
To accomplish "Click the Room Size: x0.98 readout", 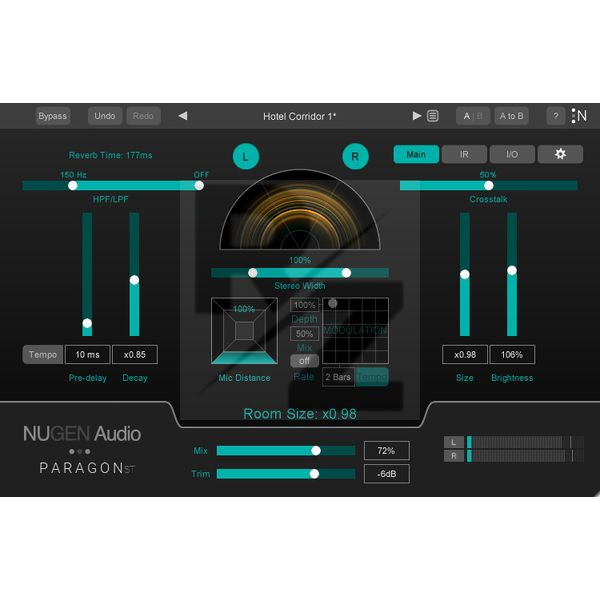I will 300,414.
